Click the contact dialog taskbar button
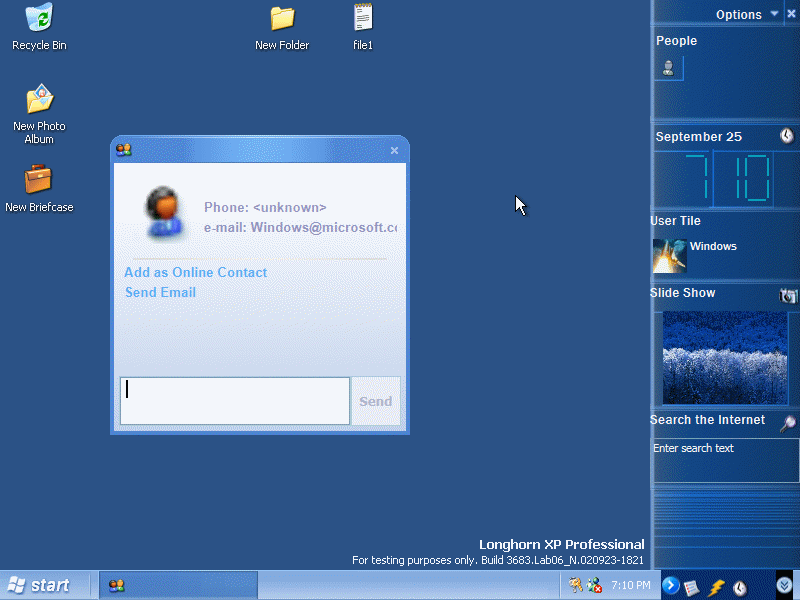The height and width of the screenshot is (600, 800). pos(178,585)
